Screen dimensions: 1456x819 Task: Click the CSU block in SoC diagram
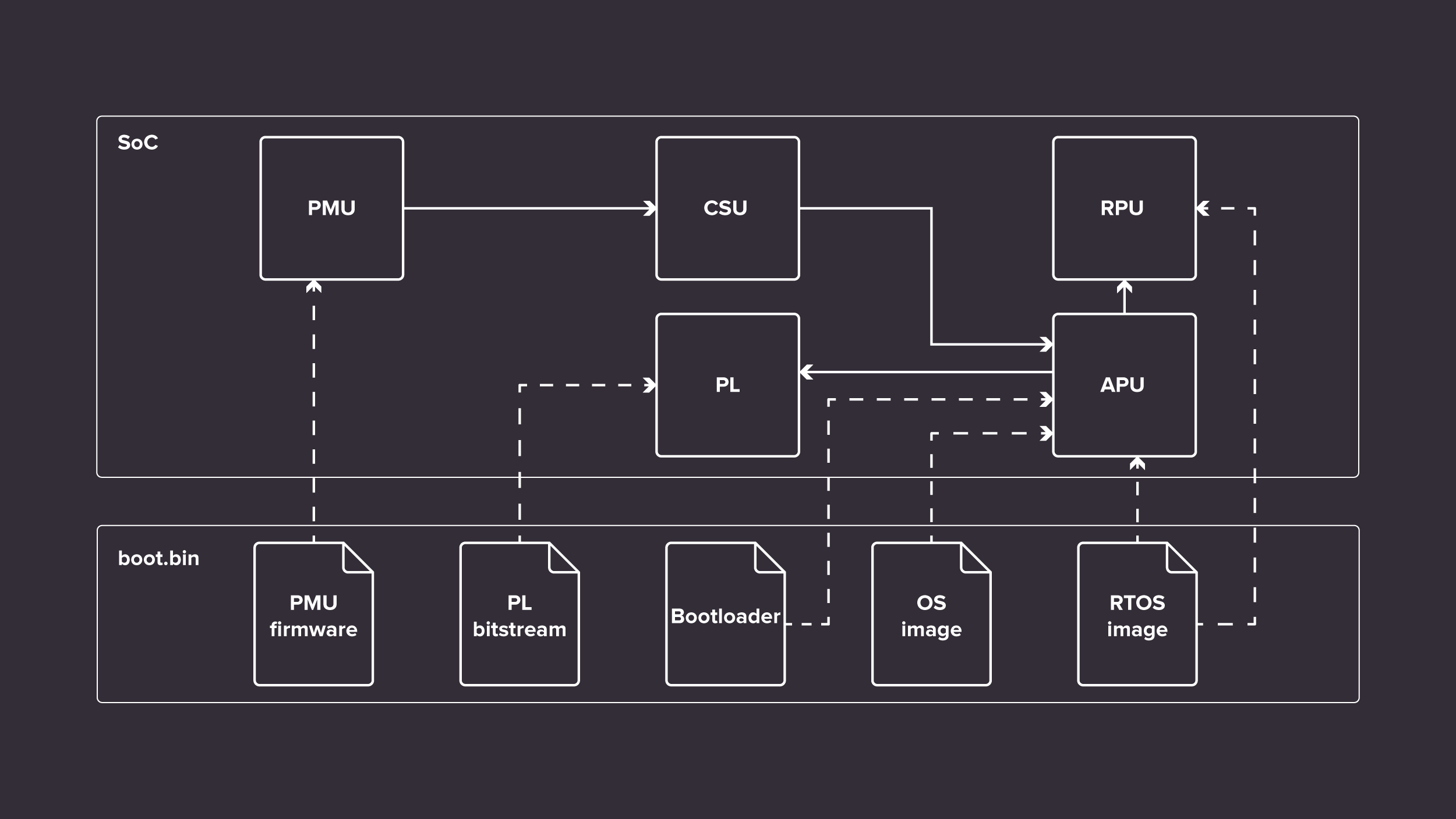(727, 208)
